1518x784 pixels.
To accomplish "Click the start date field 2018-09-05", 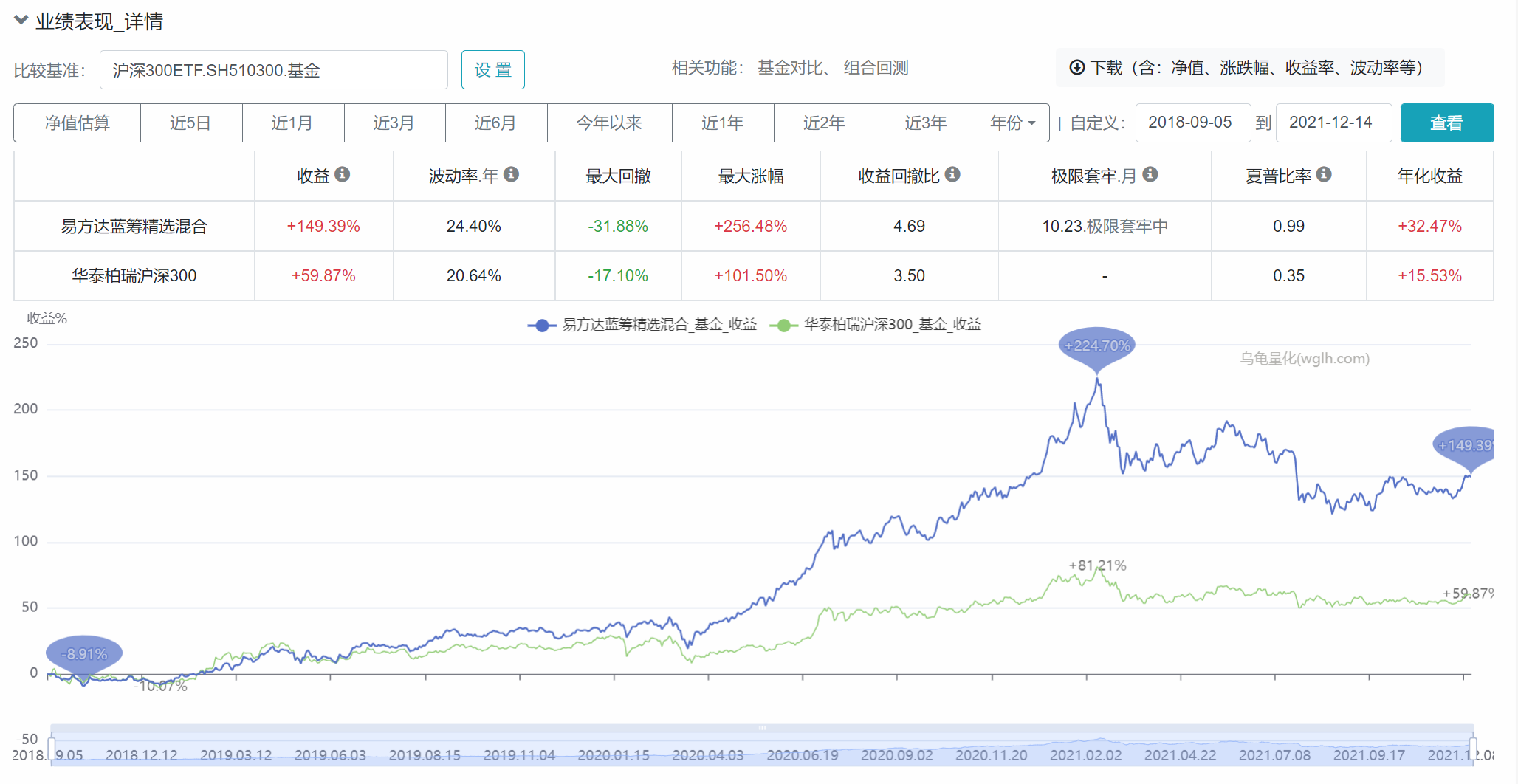I will [x=1191, y=123].
